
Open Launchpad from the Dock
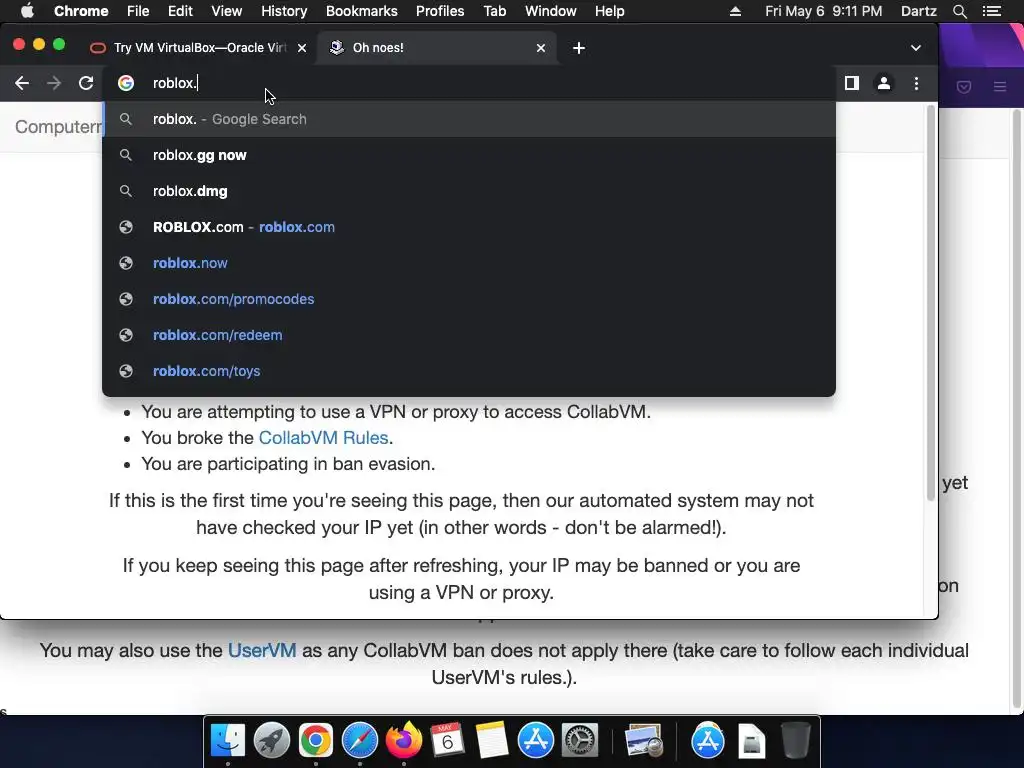[x=272, y=741]
